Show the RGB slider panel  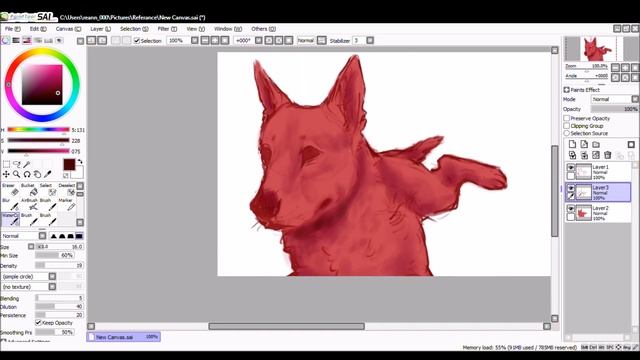[16, 40]
